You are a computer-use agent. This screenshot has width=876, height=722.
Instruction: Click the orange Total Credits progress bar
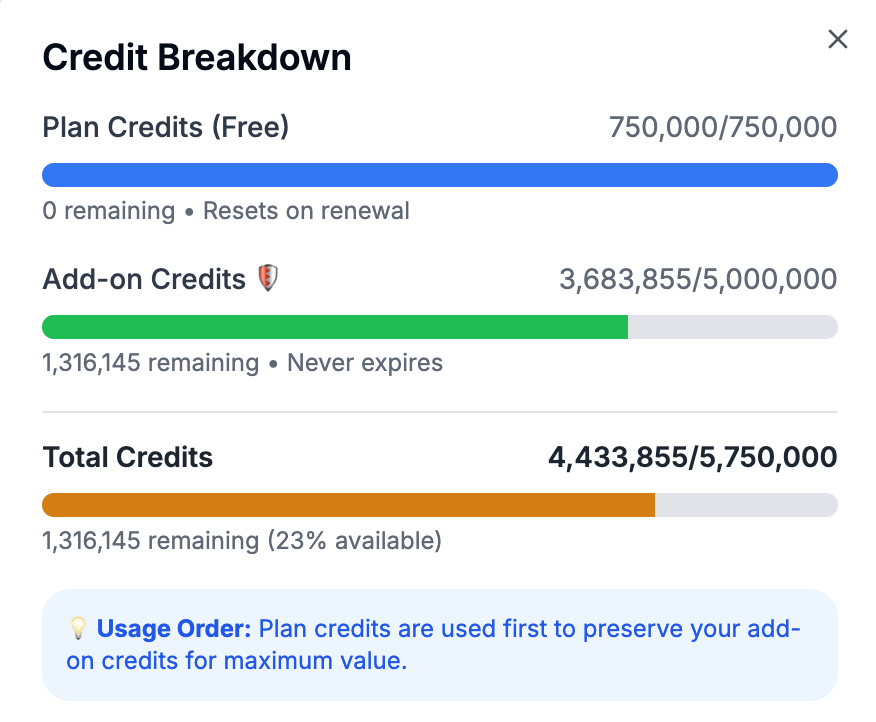[x=348, y=505]
